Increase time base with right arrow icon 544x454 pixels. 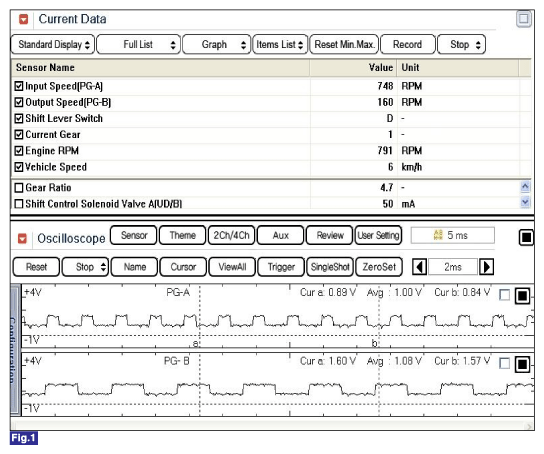[x=486, y=267]
